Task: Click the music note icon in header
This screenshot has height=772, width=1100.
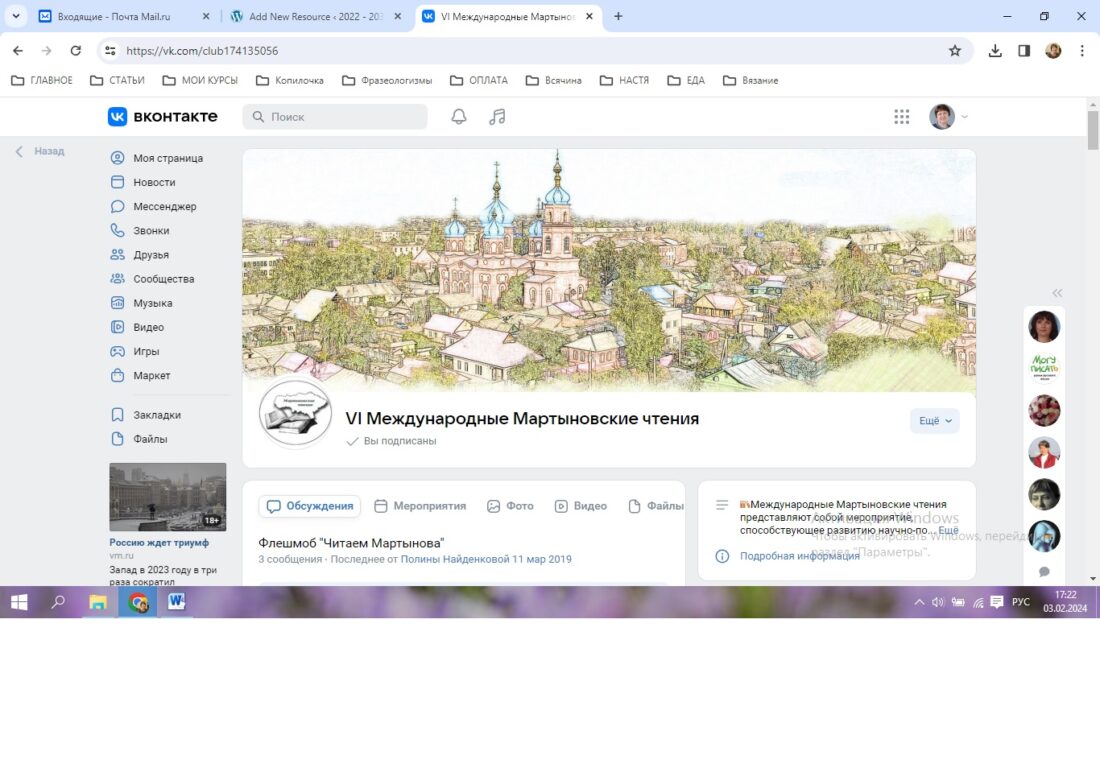Action: pos(497,117)
